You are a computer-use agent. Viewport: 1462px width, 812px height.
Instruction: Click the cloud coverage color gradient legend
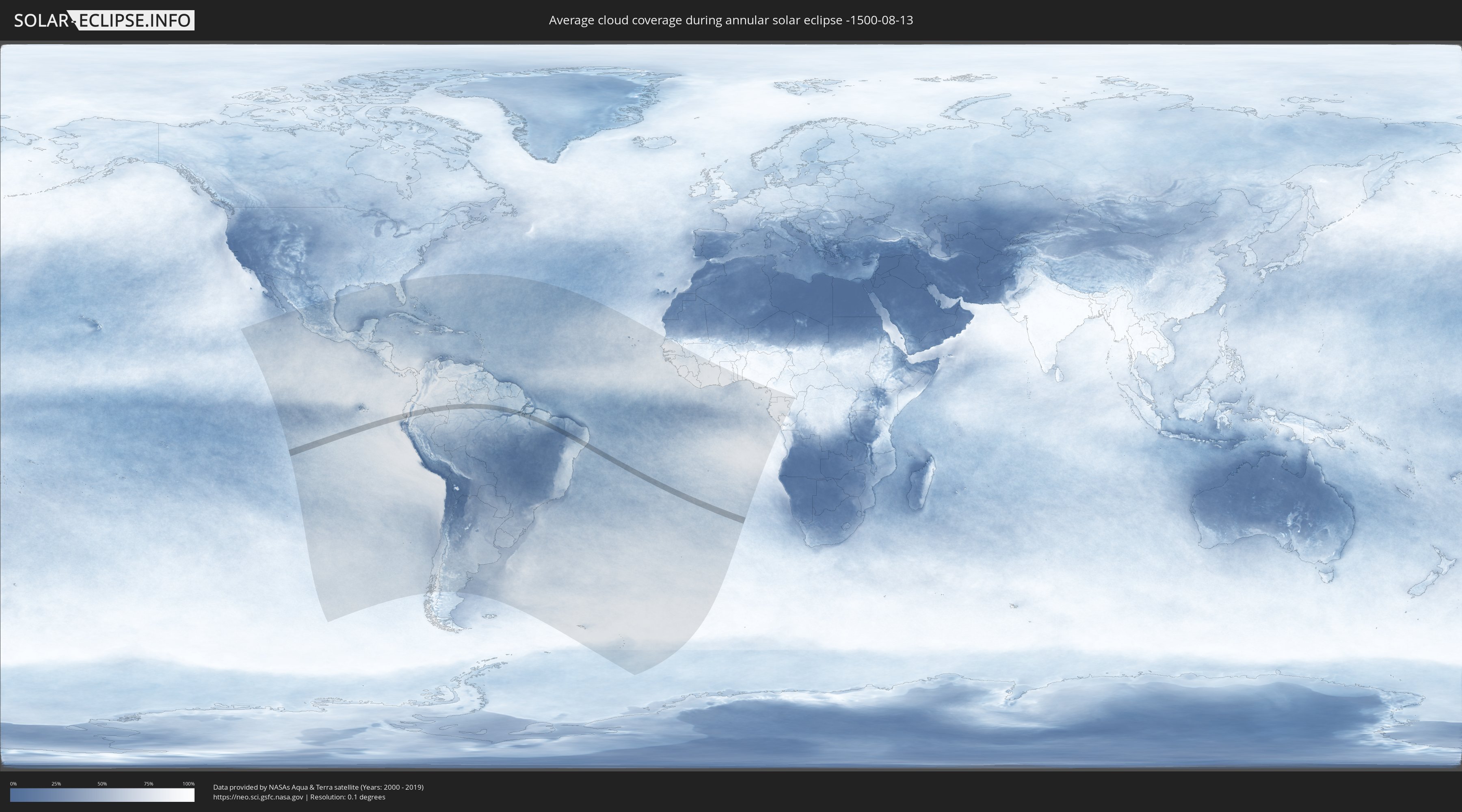click(x=102, y=795)
